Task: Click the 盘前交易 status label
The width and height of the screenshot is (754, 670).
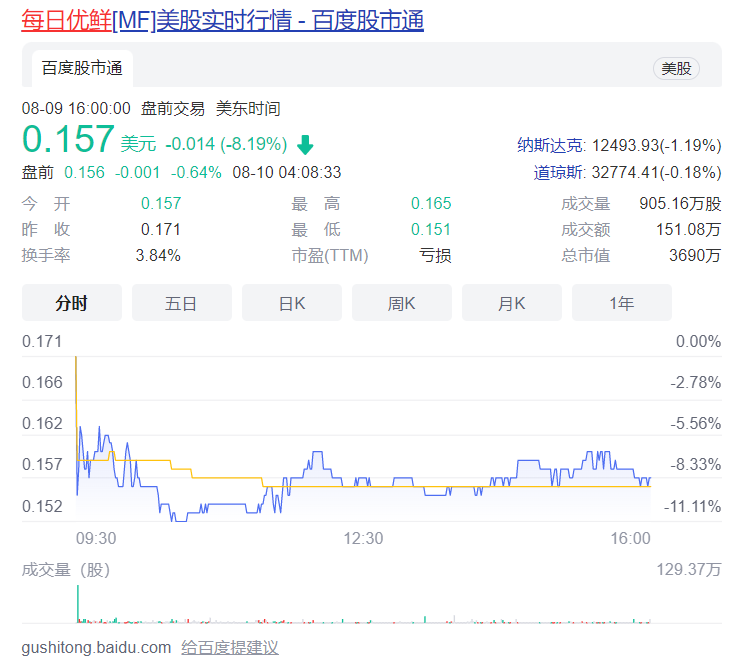Action: [x=173, y=108]
